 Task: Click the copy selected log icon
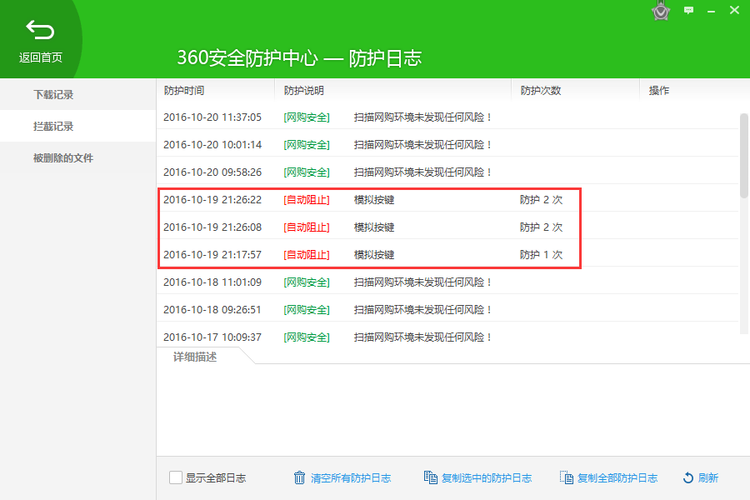430,478
